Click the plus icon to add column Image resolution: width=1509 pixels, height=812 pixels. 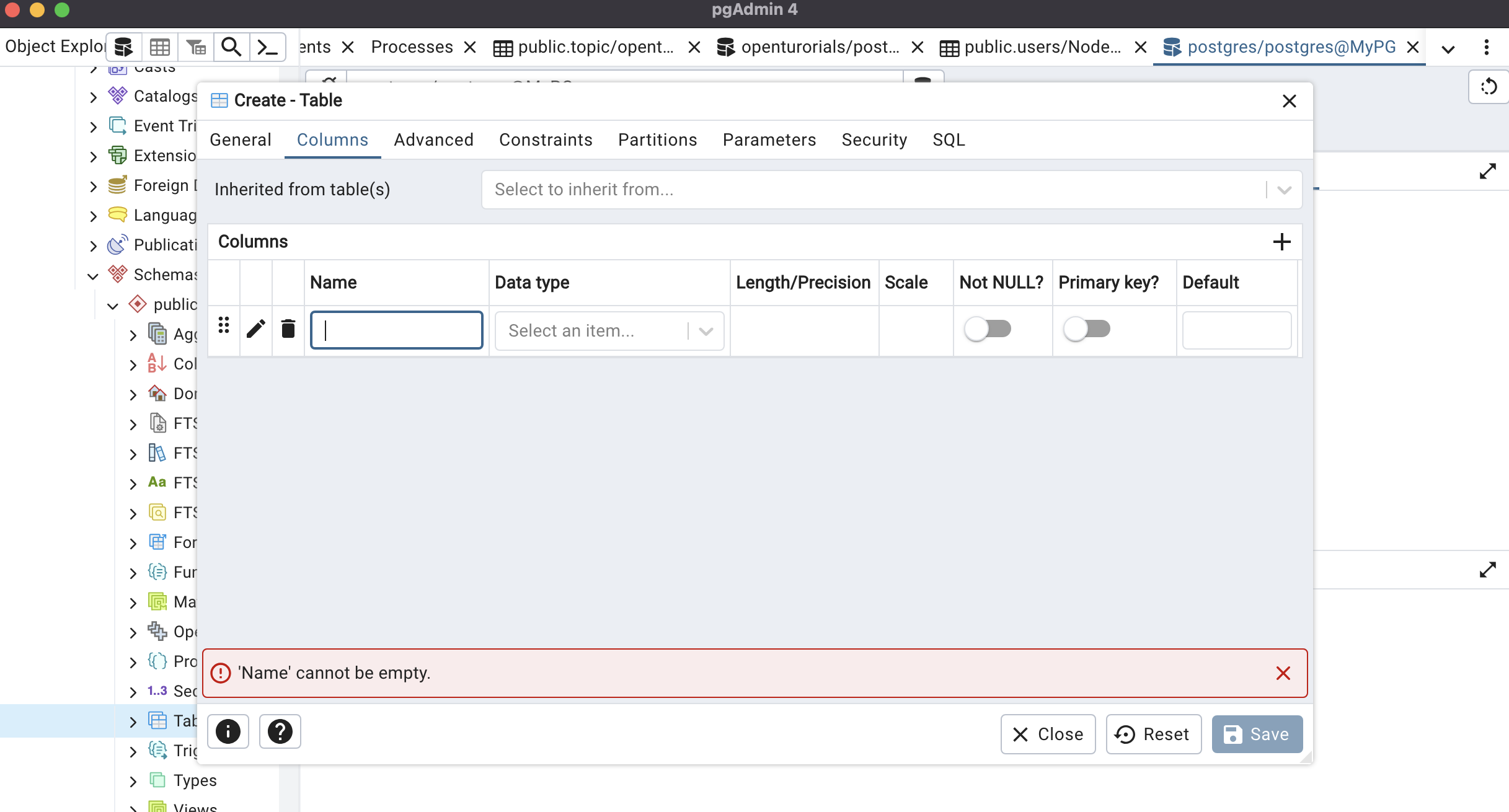[x=1281, y=242]
